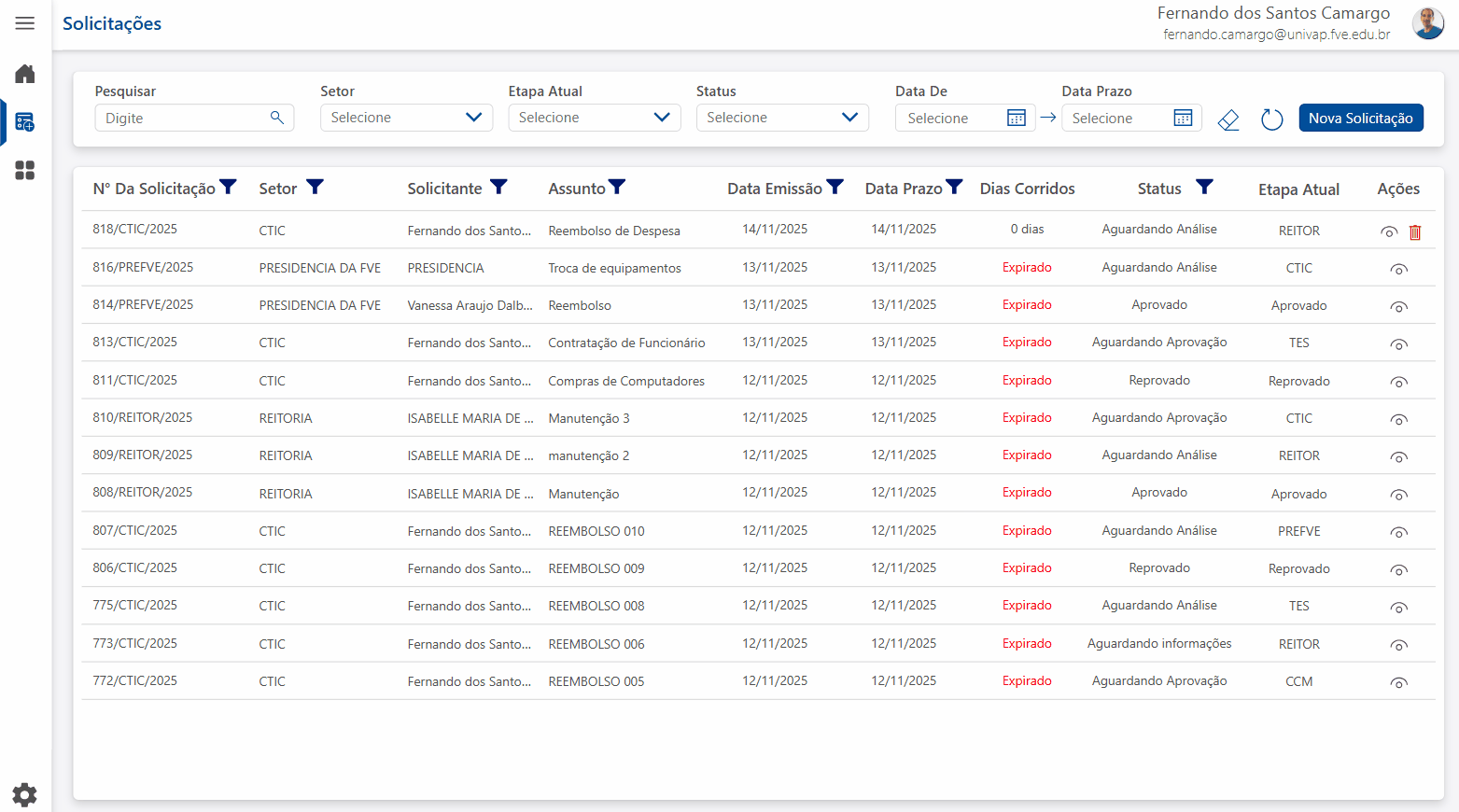Select the Solicitações sidebar menu item
This screenshot has height=812, width=1459.
(25, 122)
